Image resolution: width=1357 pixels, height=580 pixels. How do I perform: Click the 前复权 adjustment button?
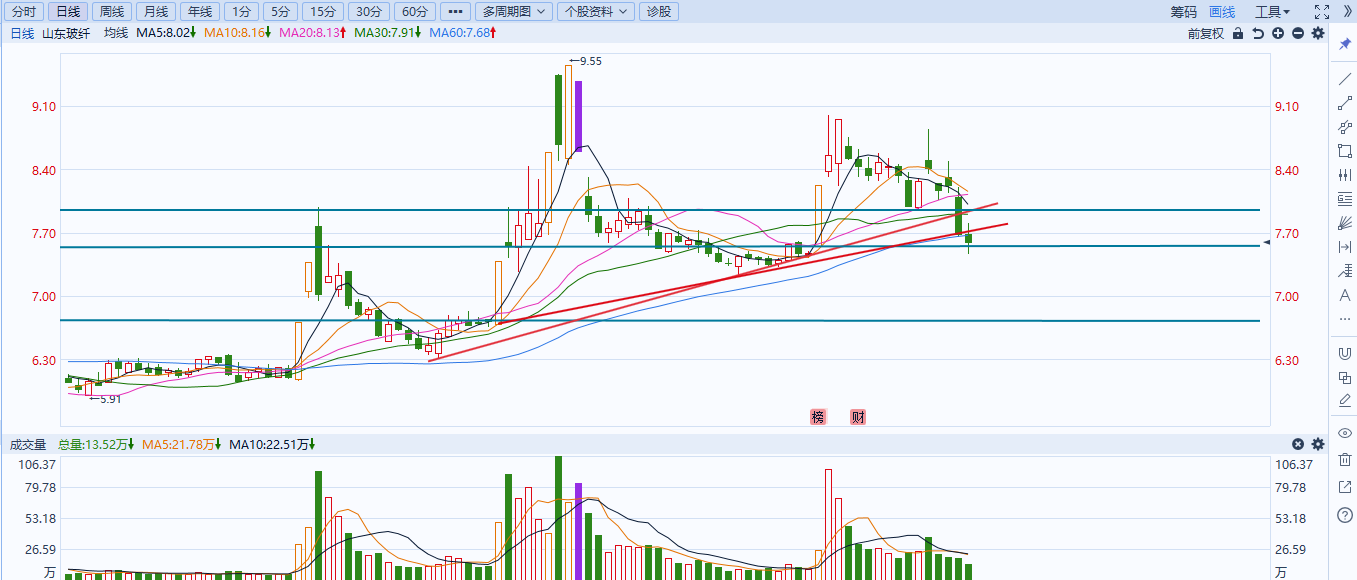click(1205, 33)
